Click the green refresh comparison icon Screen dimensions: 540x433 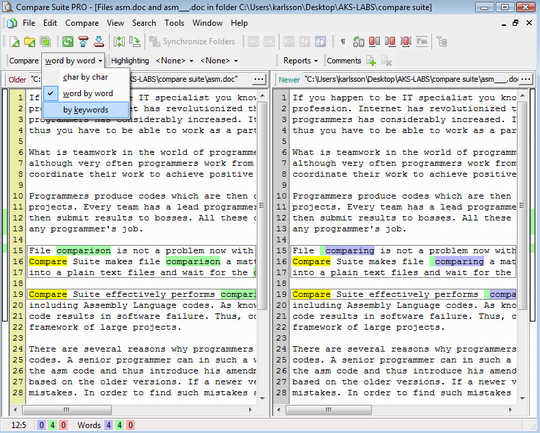[68, 42]
